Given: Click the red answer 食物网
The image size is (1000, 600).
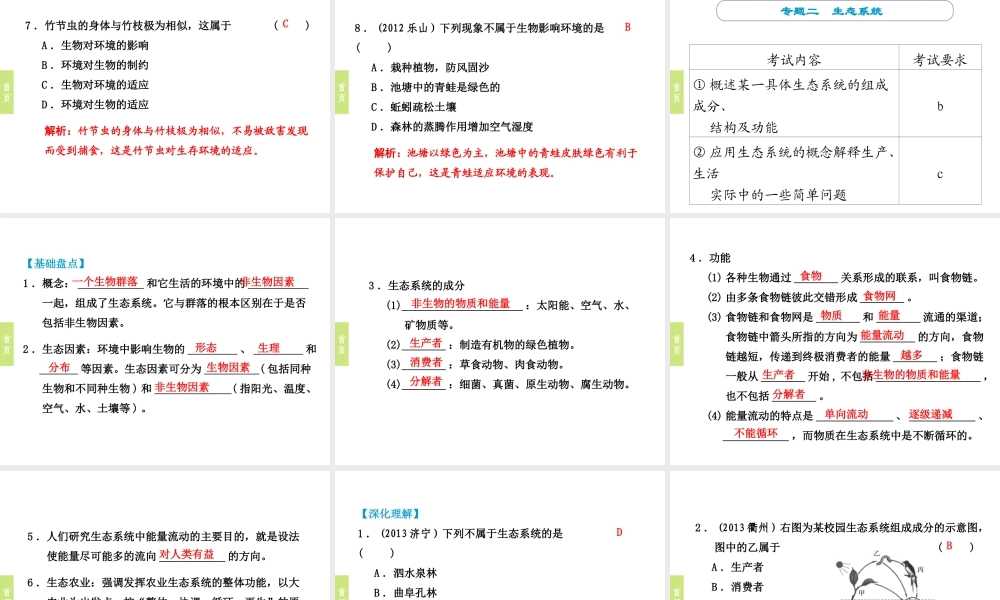Looking at the screenshot, I should (x=879, y=296).
